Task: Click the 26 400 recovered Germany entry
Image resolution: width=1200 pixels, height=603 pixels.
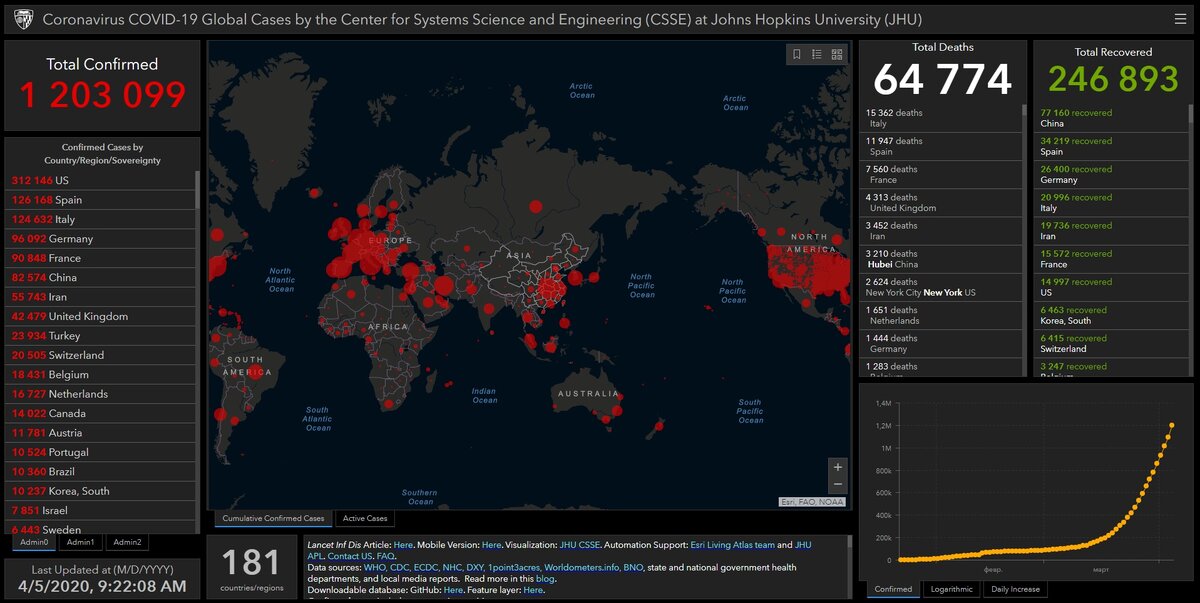Action: click(x=1110, y=174)
